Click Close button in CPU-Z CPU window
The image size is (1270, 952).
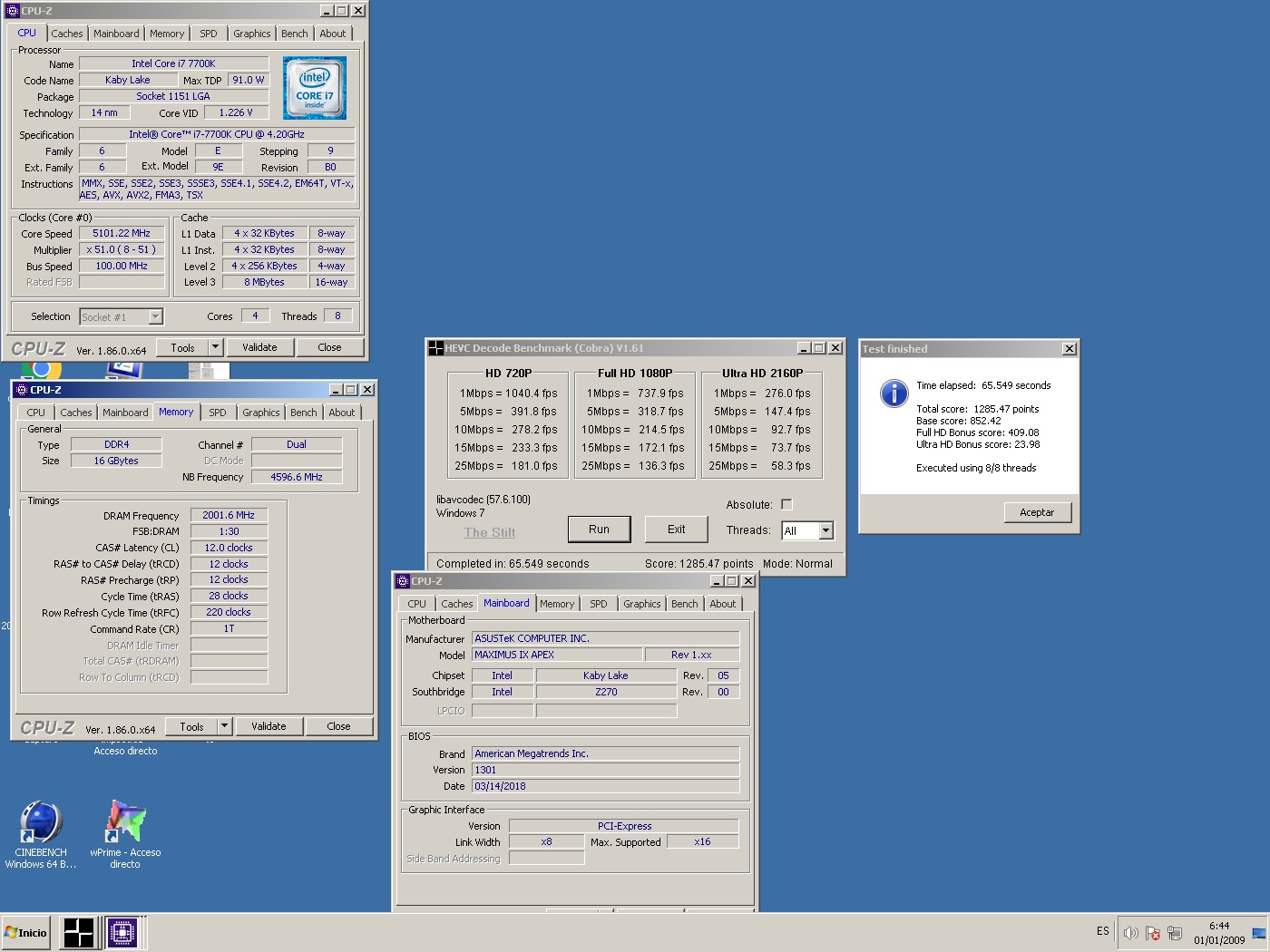(x=329, y=347)
